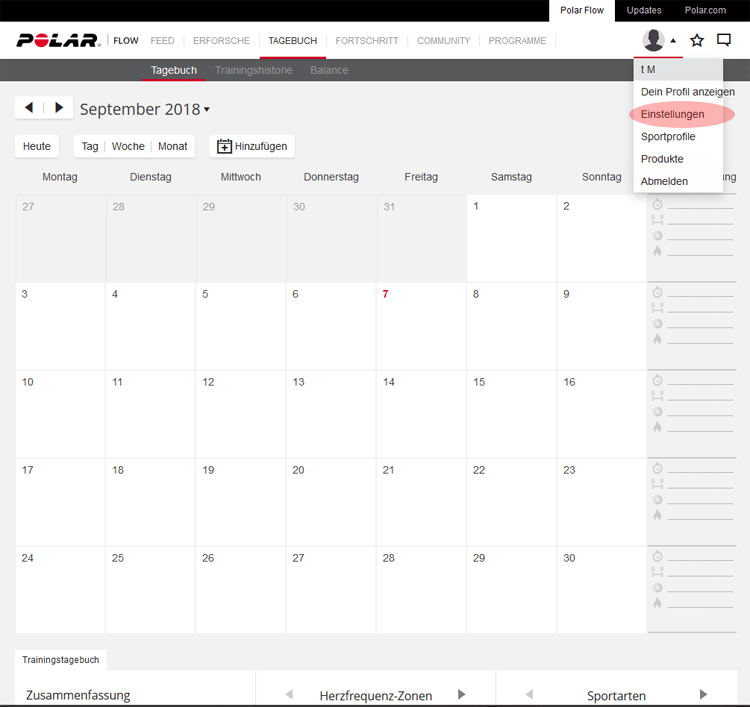Click the Polar logo
Viewport: 750px width, 707px height.
tap(58, 41)
